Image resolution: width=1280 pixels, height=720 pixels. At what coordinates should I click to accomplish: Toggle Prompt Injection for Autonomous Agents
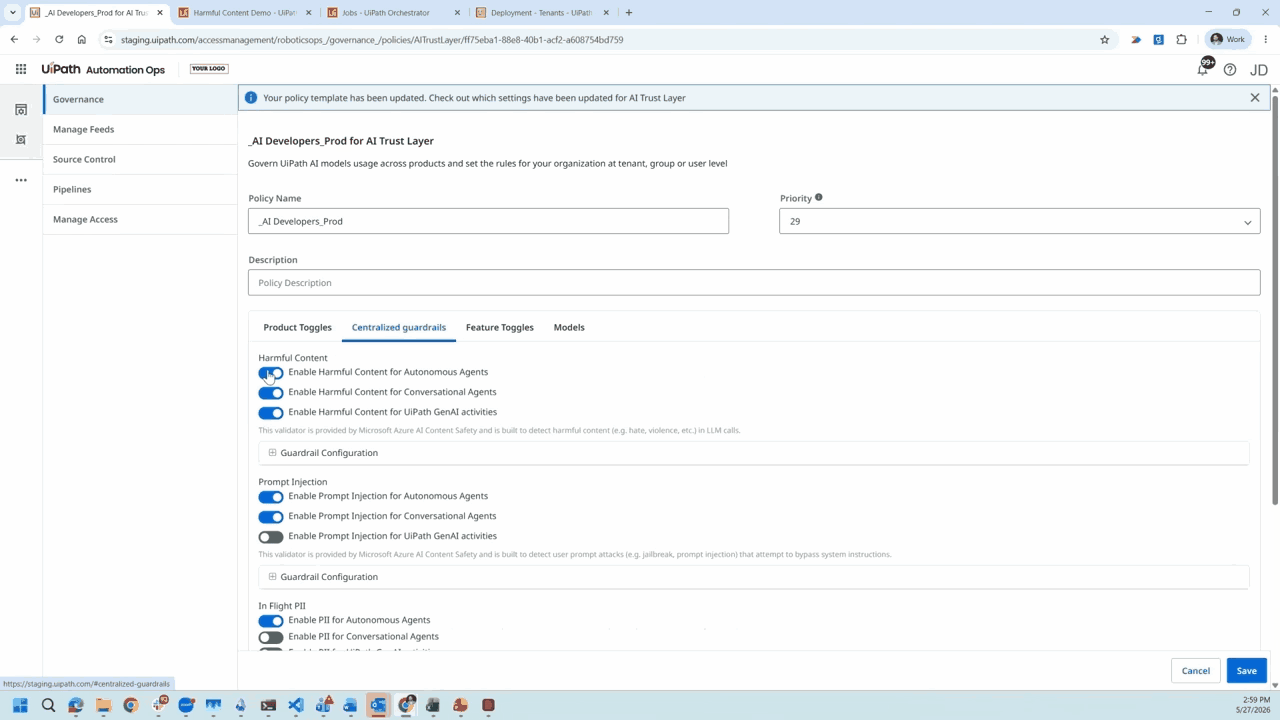[x=271, y=497]
